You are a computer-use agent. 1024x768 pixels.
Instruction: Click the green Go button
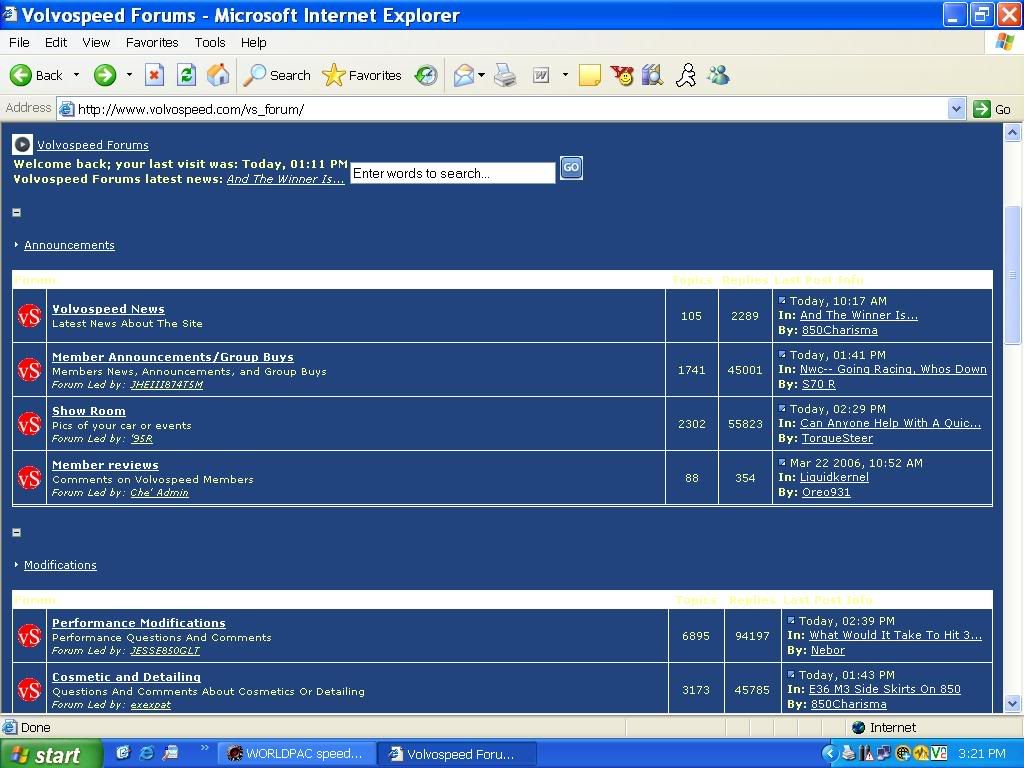point(992,109)
